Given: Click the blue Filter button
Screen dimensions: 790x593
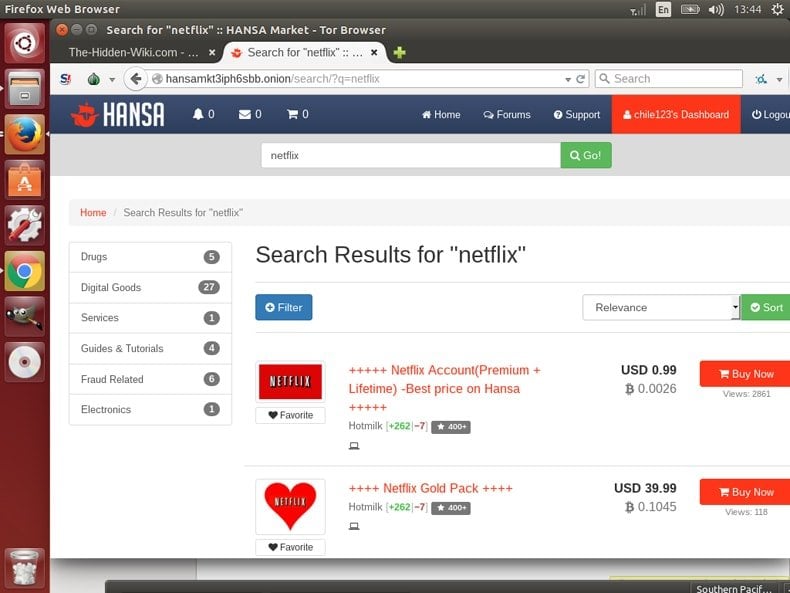Looking at the screenshot, I should 284,307.
